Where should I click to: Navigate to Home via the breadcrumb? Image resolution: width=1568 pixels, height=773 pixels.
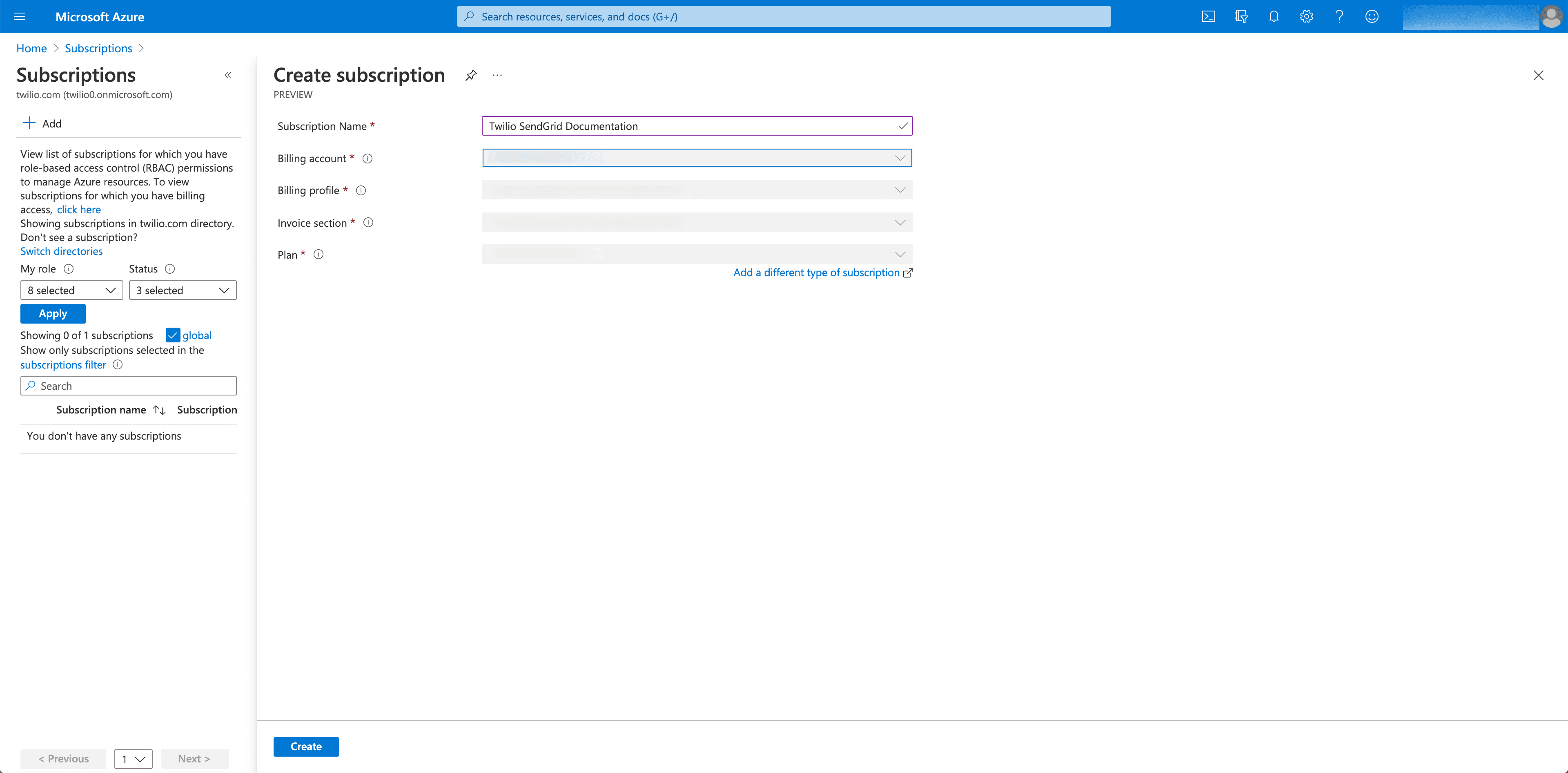point(31,48)
